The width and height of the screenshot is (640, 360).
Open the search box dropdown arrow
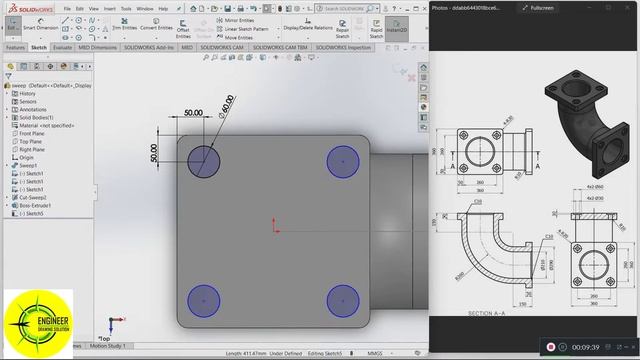(x=378, y=9)
